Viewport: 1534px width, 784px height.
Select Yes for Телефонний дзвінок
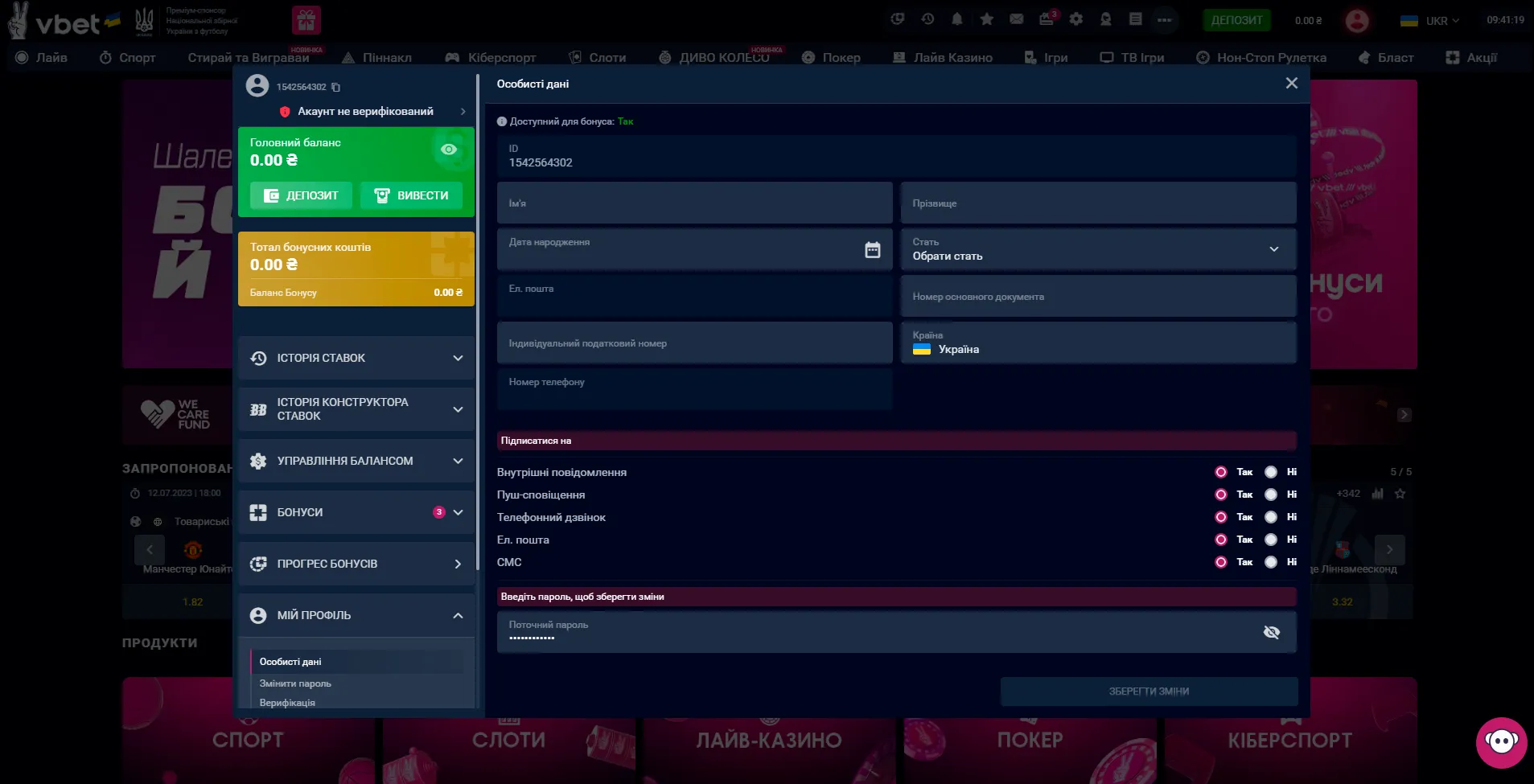pos(1221,517)
